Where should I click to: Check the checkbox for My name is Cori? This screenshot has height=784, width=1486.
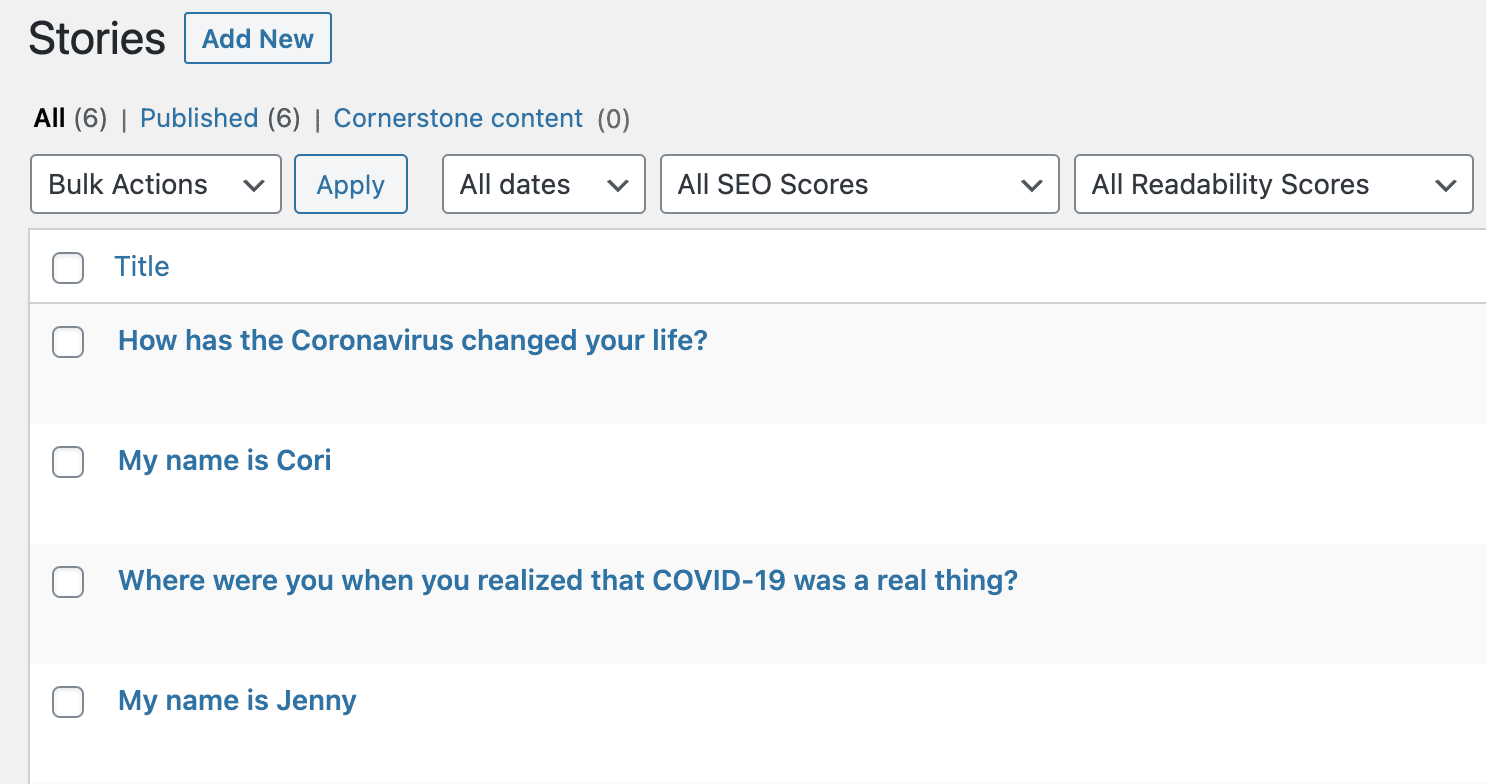pos(67,462)
